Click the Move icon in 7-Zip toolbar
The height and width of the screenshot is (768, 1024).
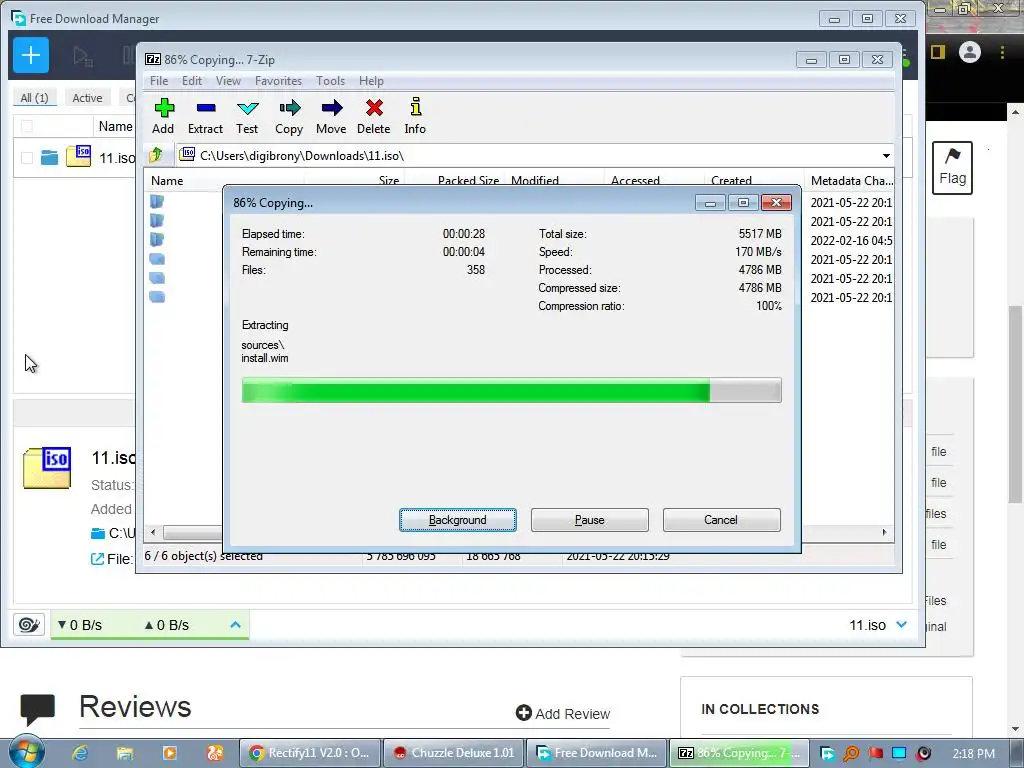tap(332, 108)
